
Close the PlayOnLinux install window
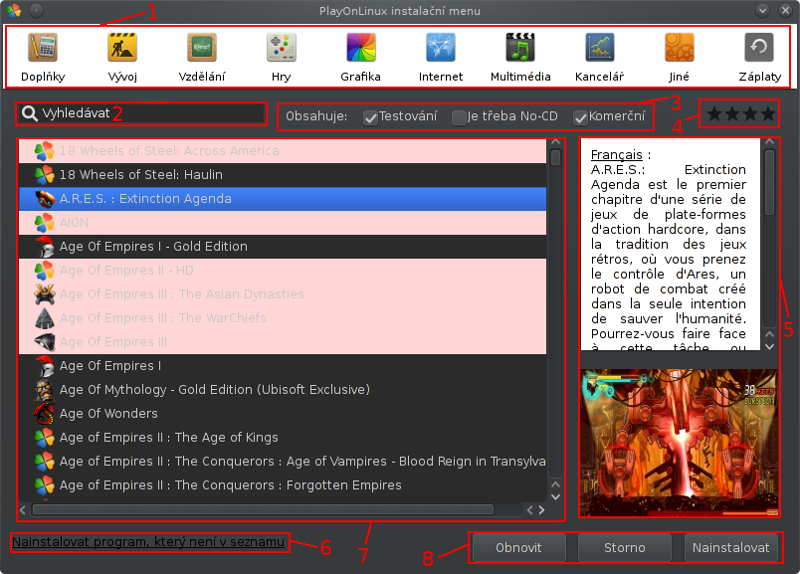pyautogui.click(x=786, y=10)
